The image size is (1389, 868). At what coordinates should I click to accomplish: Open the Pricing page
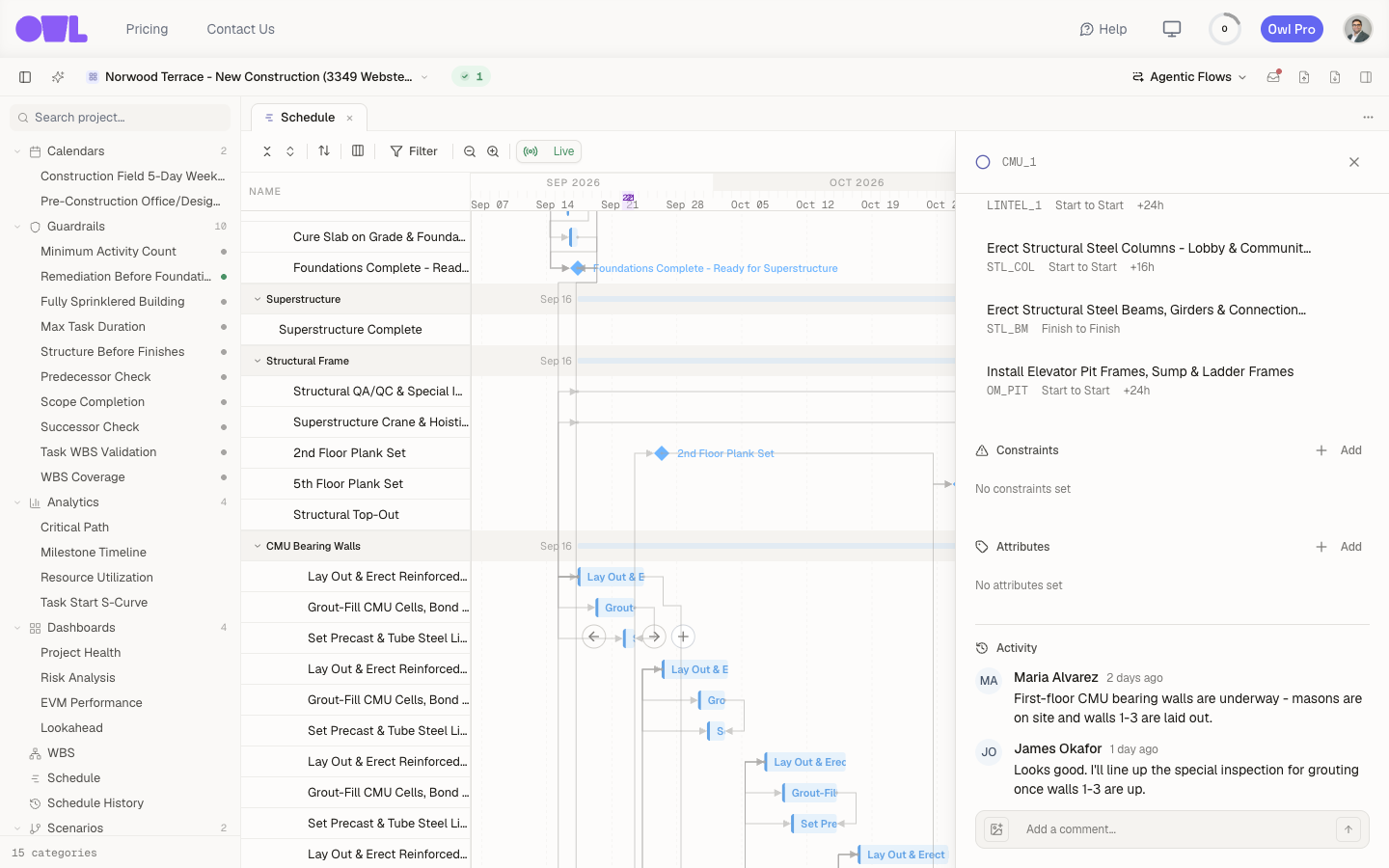coord(147,29)
